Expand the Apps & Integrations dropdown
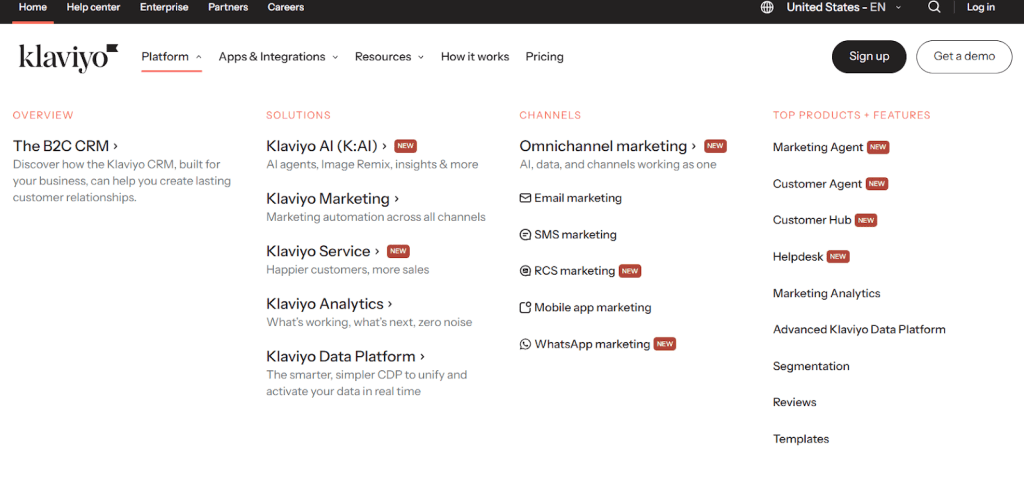Screen dimensions: 1024x479 [278, 57]
